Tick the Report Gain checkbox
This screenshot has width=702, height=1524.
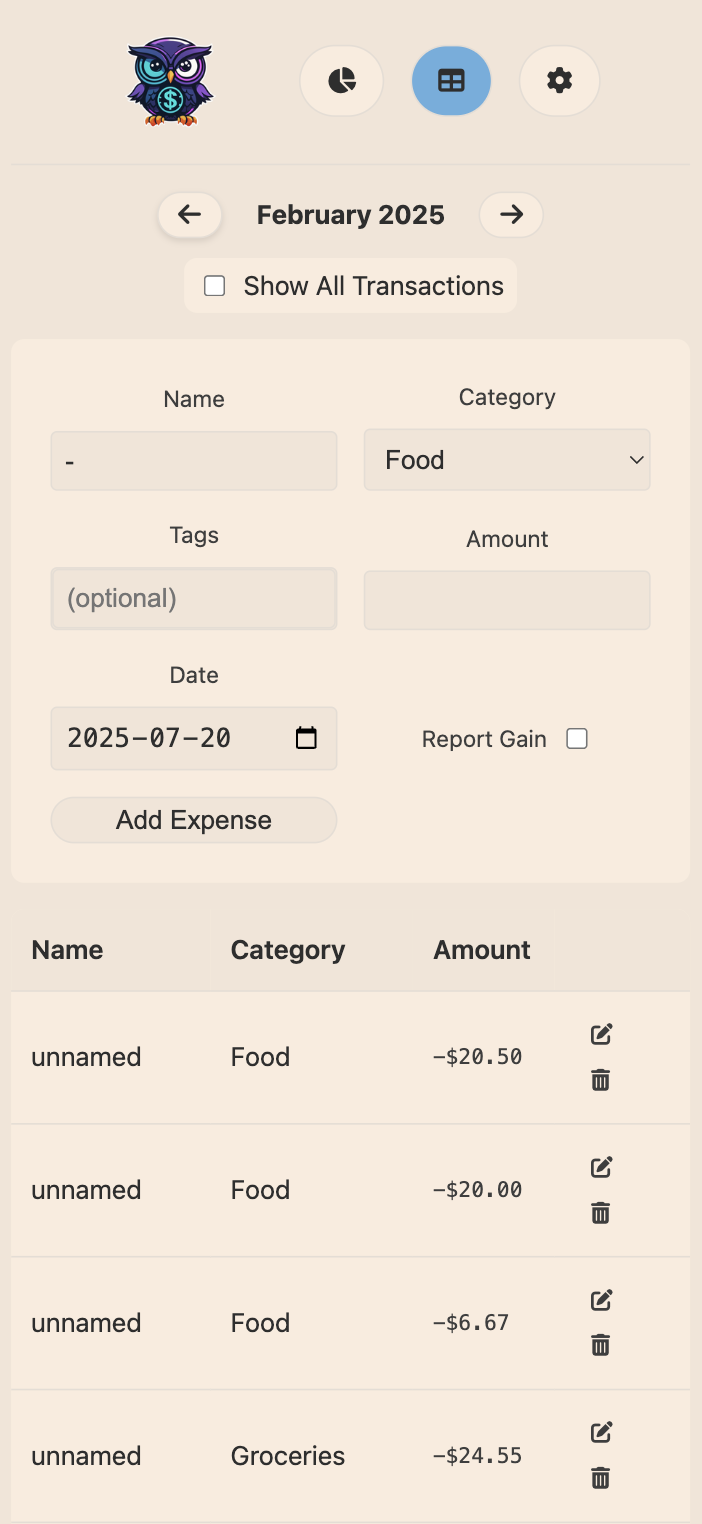click(577, 739)
